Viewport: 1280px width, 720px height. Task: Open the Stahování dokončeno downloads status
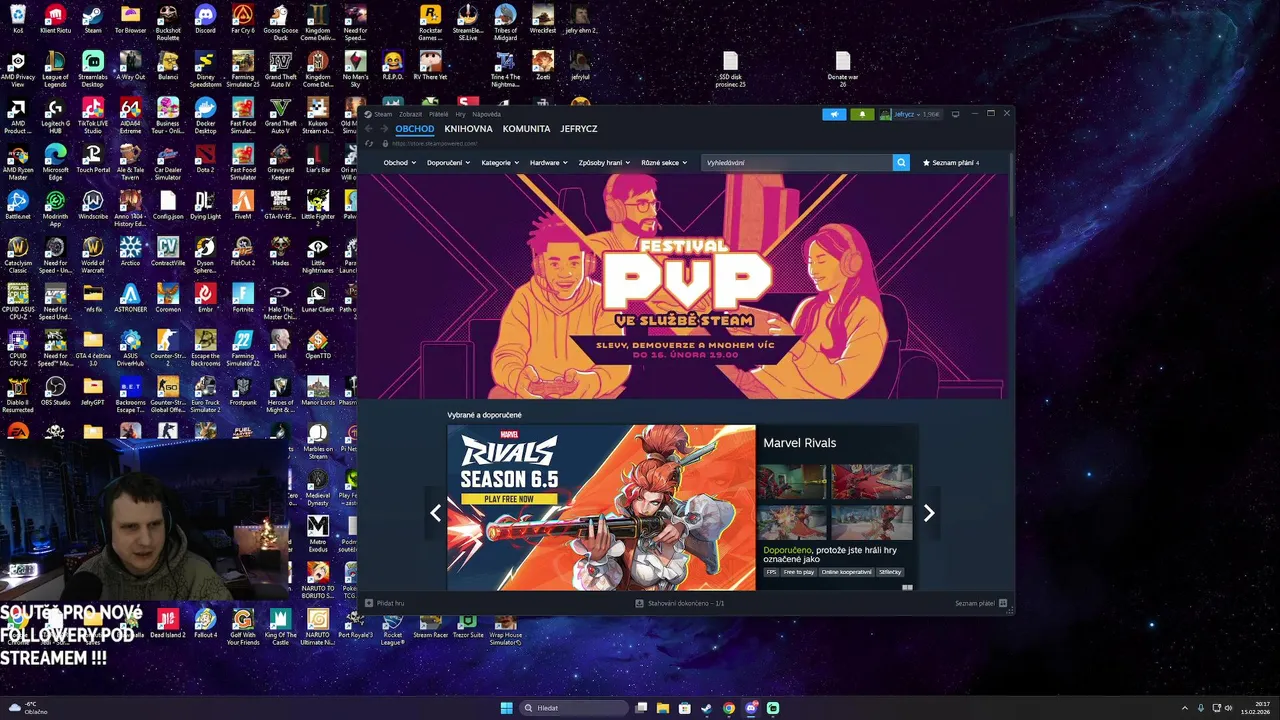(x=680, y=603)
